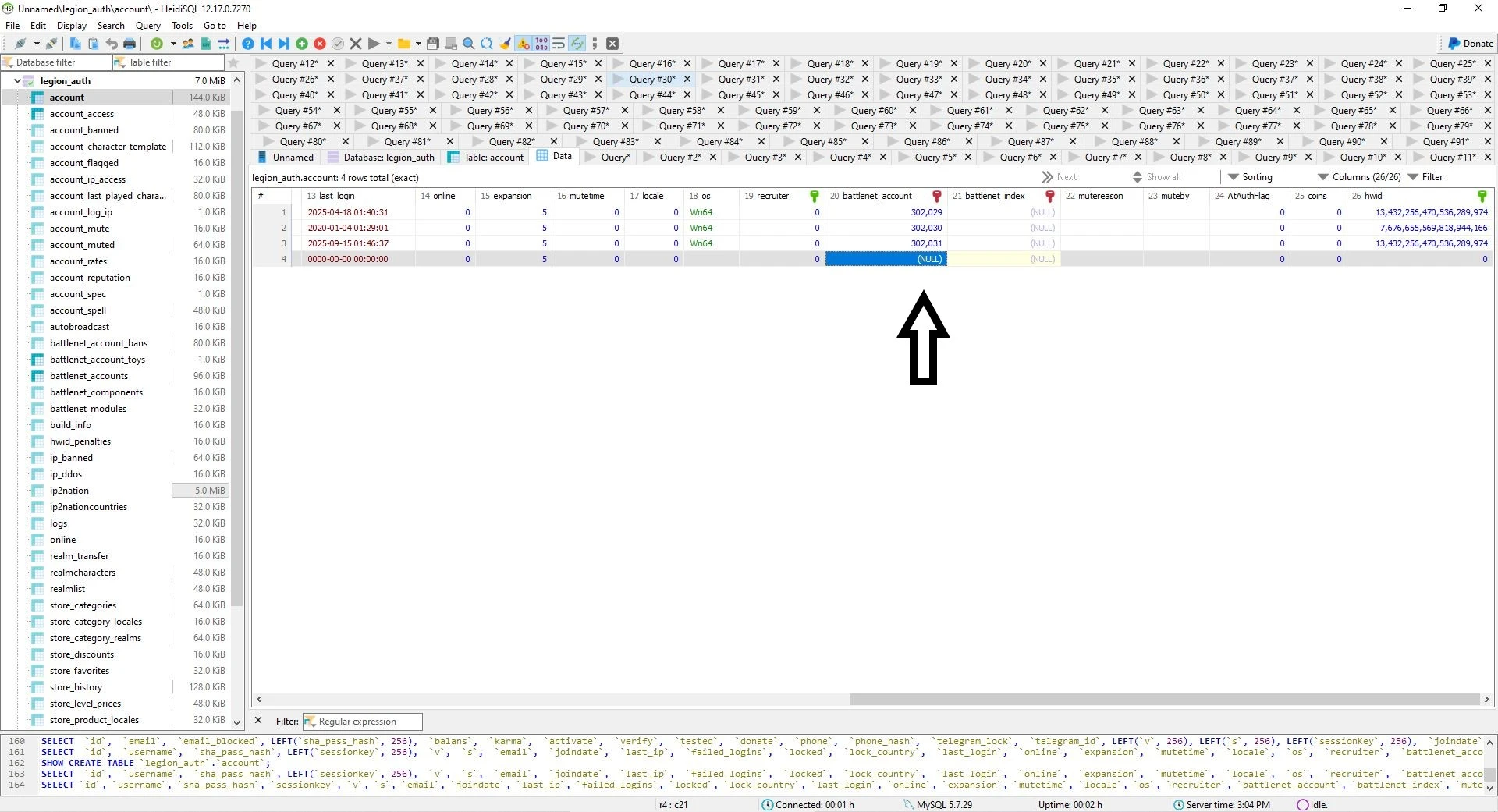Click the paste icon in toolbar
Image resolution: width=1498 pixels, height=812 pixels.
coord(93,44)
